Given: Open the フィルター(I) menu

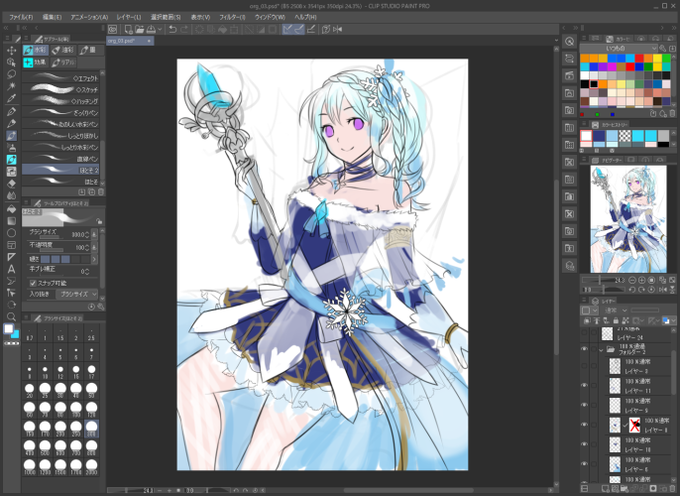Looking at the screenshot, I should [x=232, y=17].
